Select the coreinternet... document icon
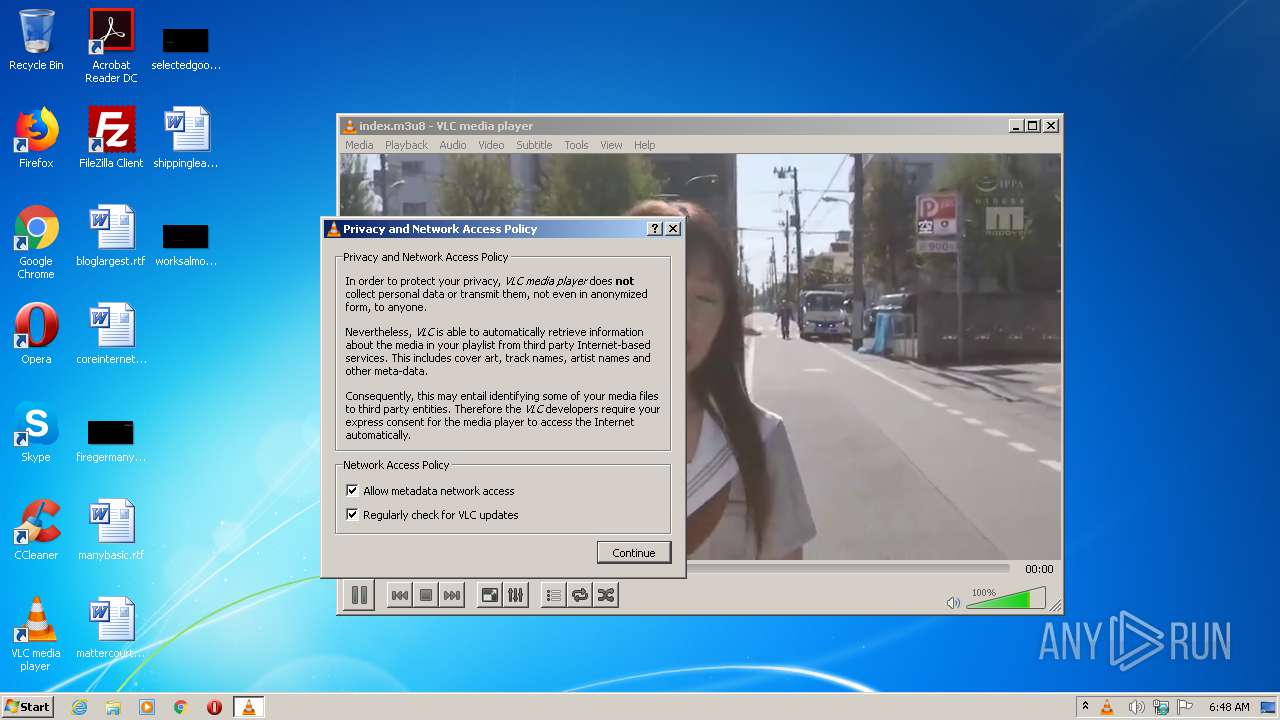Image resolution: width=1280 pixels, height=720 pixels. [x=111, y=334]
